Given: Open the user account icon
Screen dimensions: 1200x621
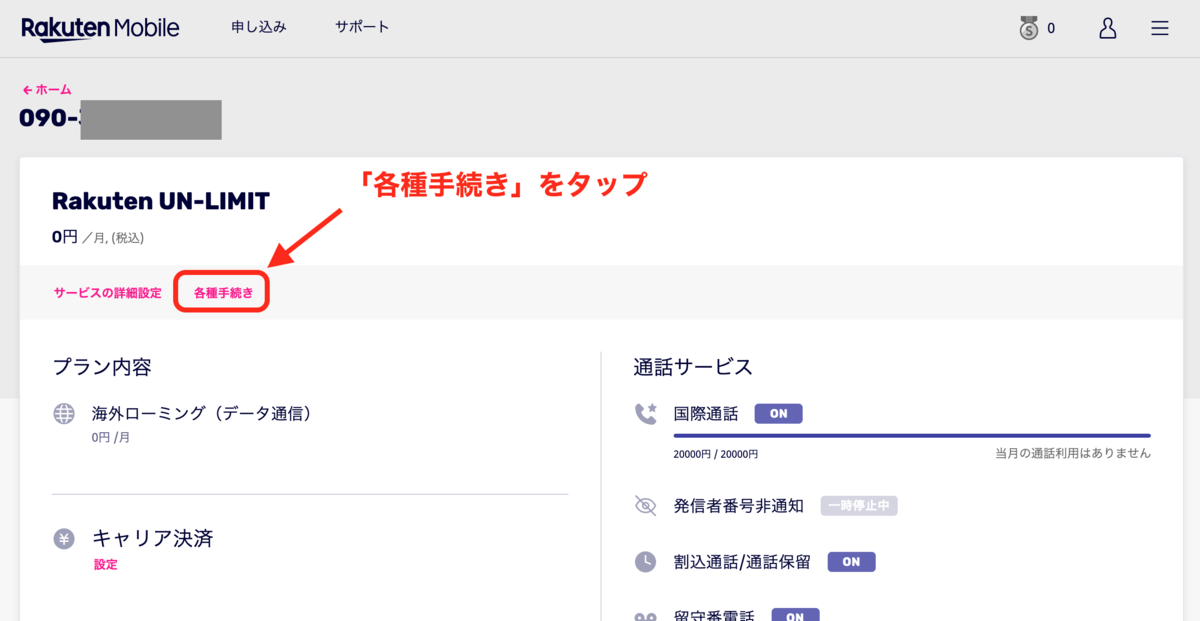Looking at the screenshot, I should [x=1108, y=28].
